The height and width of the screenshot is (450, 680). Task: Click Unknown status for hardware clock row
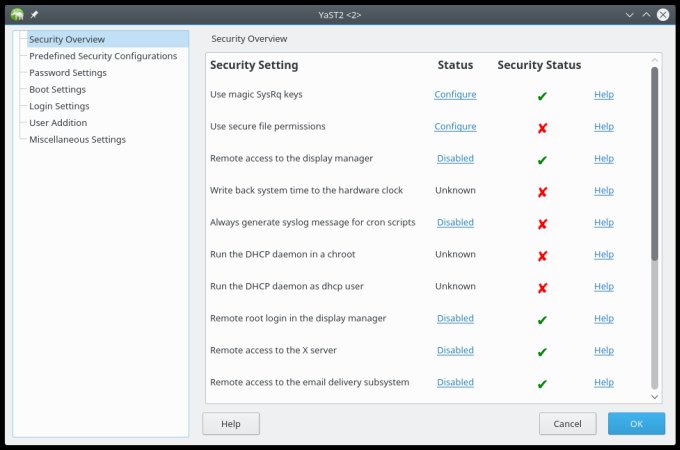tap(455, 190)
